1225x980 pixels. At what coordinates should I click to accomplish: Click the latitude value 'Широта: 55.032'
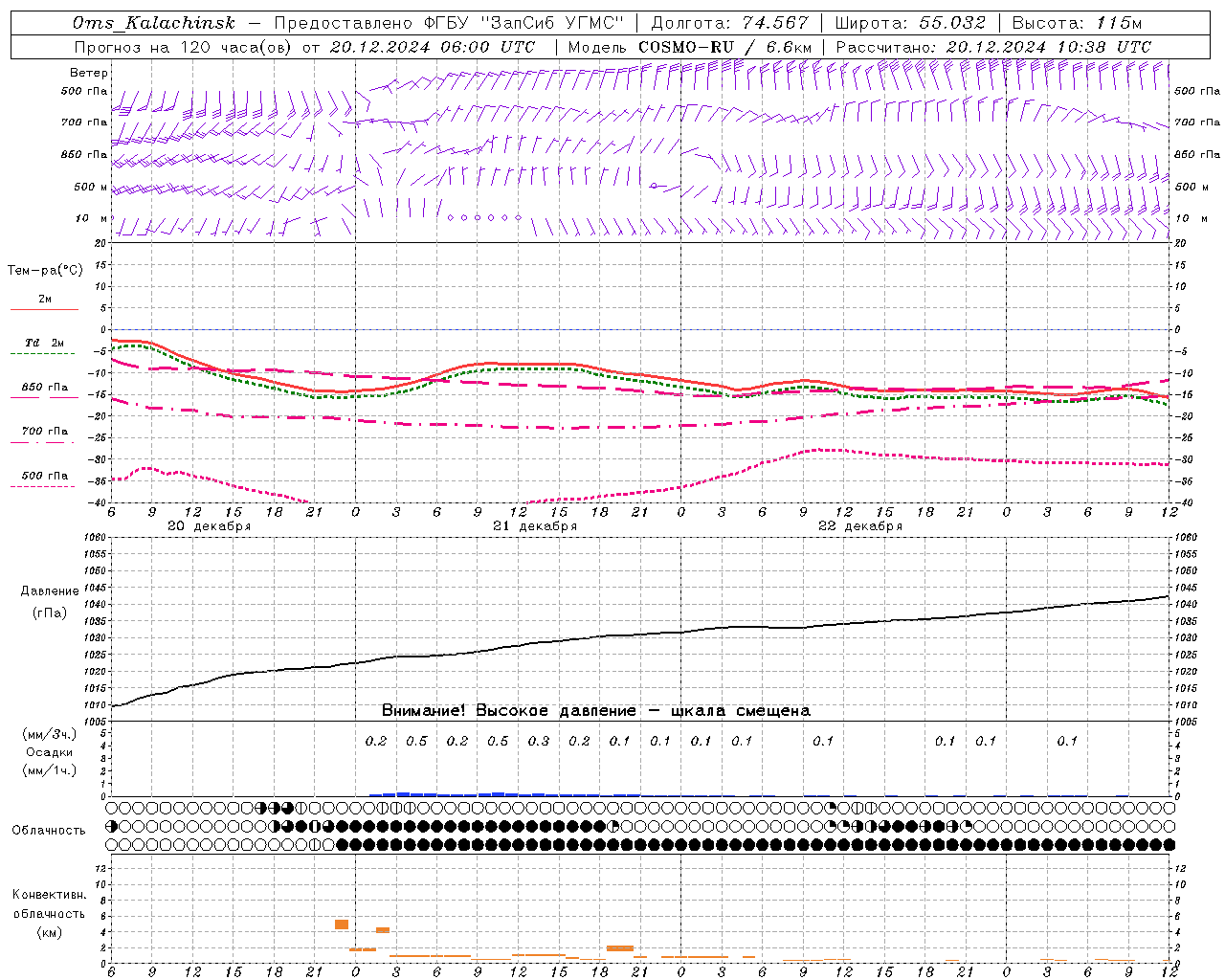click(910, 23)
